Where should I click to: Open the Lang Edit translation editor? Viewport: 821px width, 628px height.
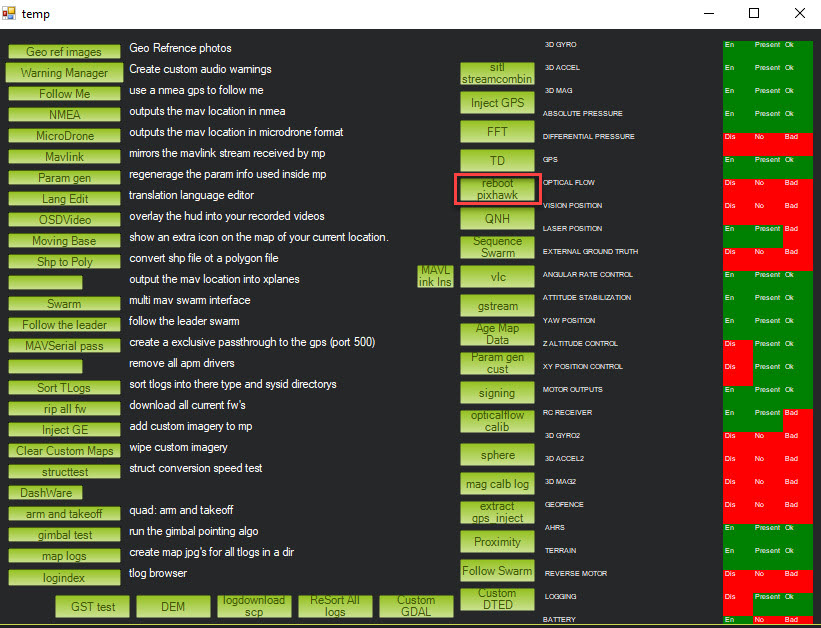pos(64,199)
